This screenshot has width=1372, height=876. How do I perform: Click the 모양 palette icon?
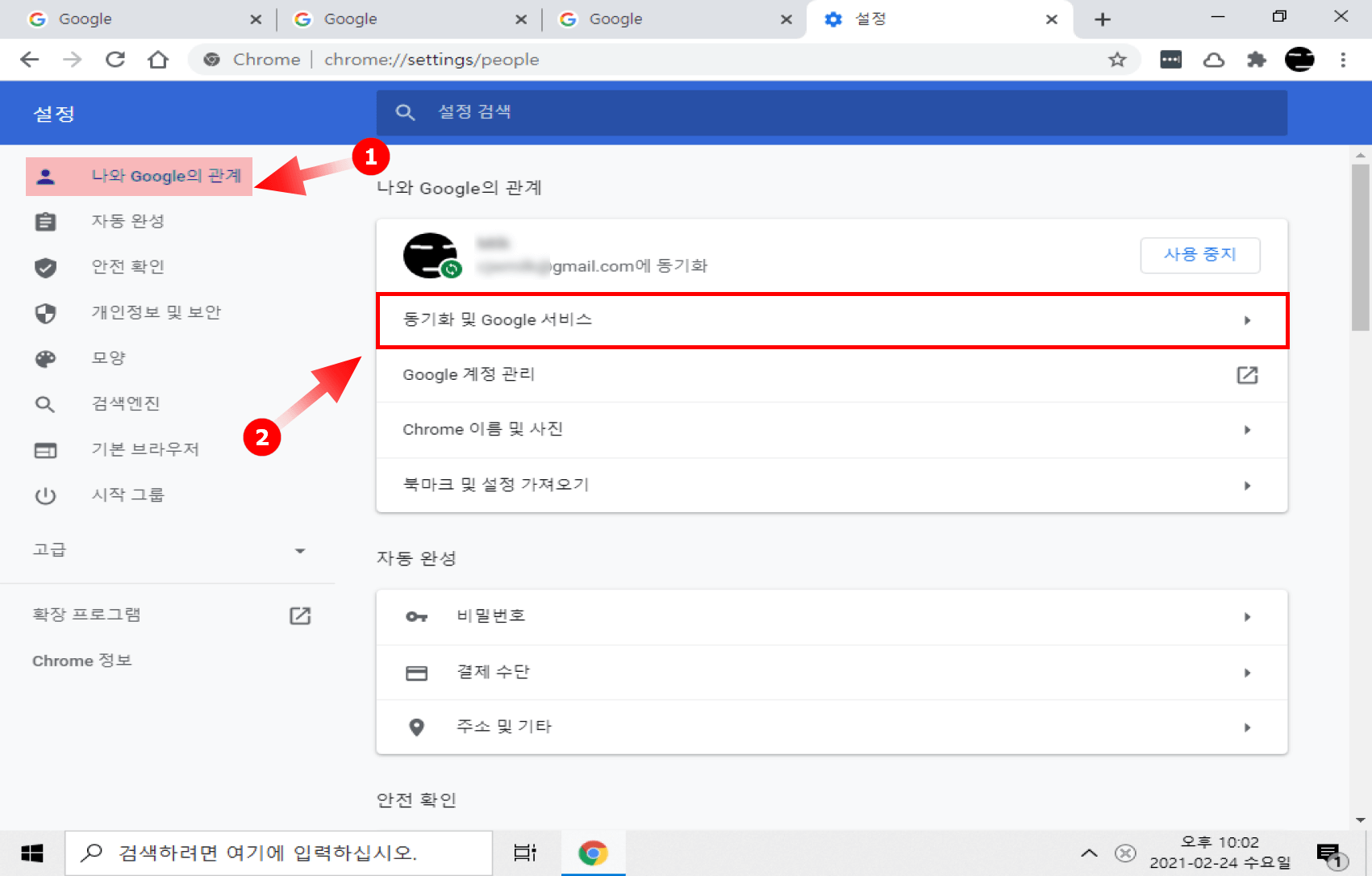tap(46, 359)
